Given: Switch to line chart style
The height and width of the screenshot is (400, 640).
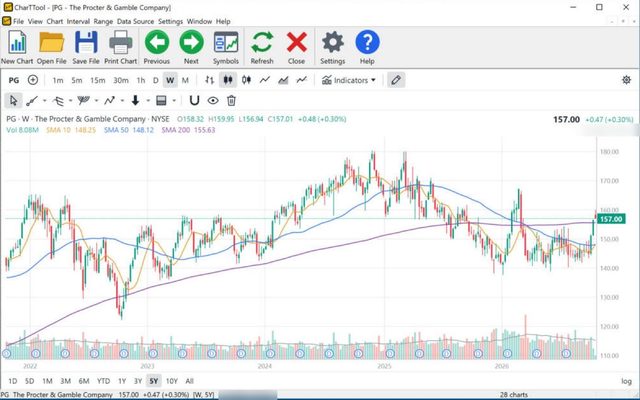Looking at the screenshot, I should tap(264, 80).
